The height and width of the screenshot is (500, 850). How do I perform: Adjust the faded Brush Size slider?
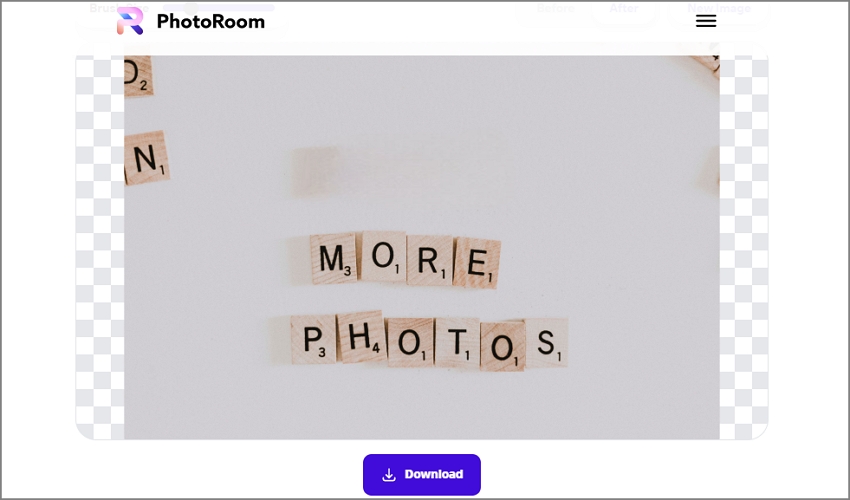tap(218, 8)
